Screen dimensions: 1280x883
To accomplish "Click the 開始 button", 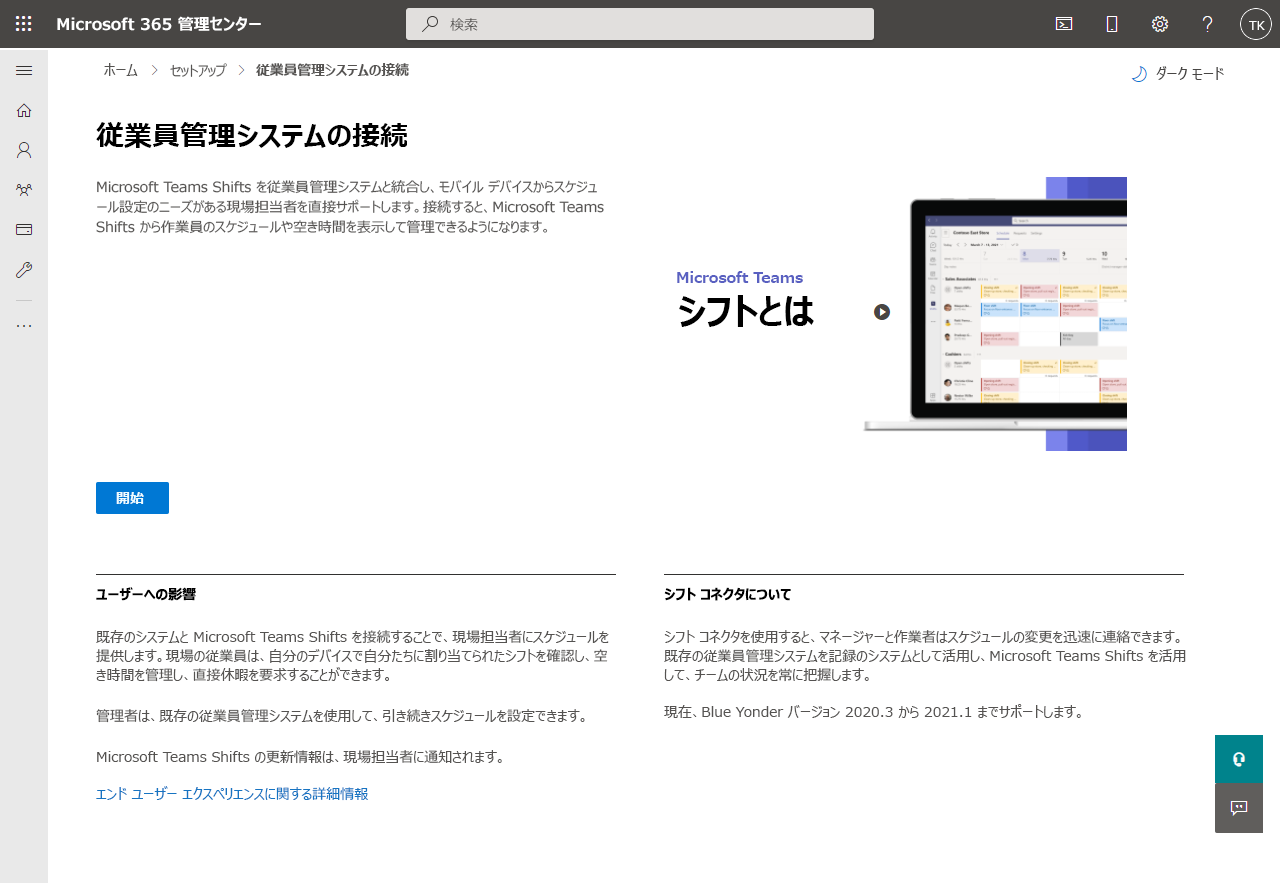I will tap(132, 498).
